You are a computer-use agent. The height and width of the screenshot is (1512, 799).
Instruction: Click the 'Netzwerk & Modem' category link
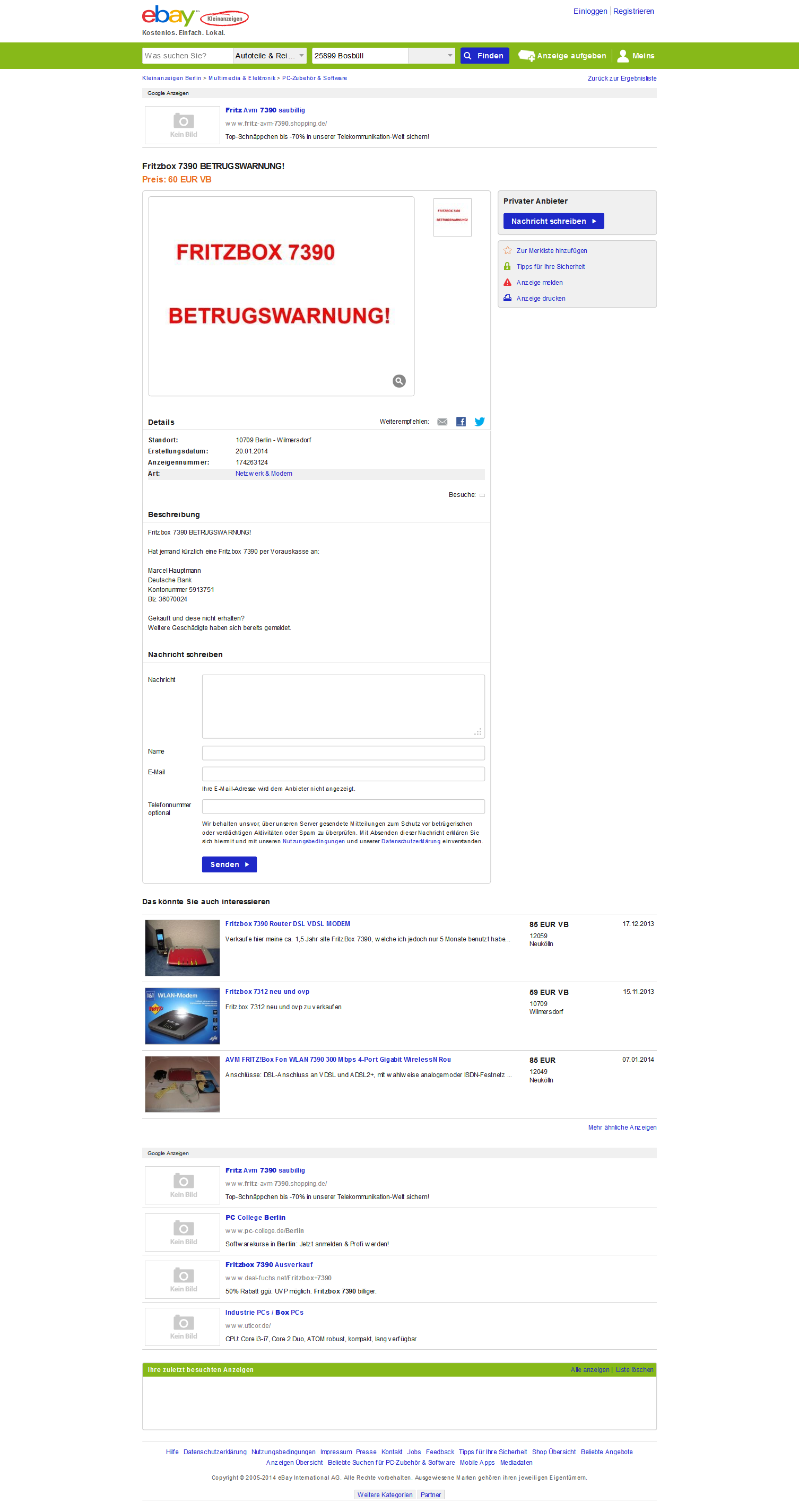[264, 474]
